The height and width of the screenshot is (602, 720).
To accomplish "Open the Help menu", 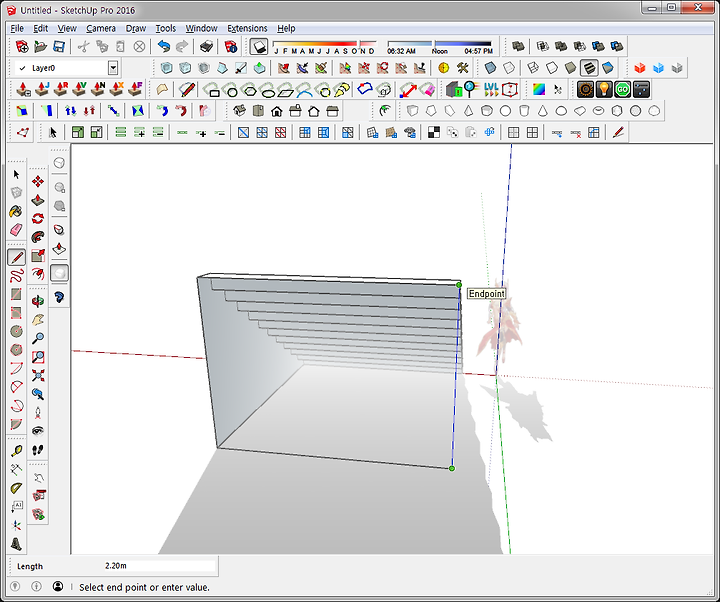I will (286, 28).
